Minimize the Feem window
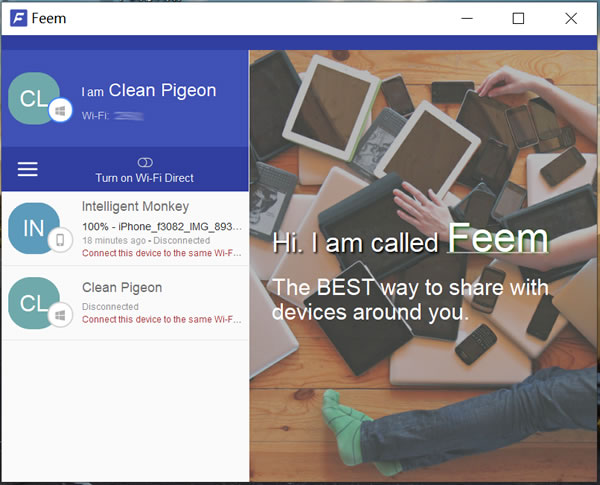This screenshot has width=600, height=485. tap(467, 18)
